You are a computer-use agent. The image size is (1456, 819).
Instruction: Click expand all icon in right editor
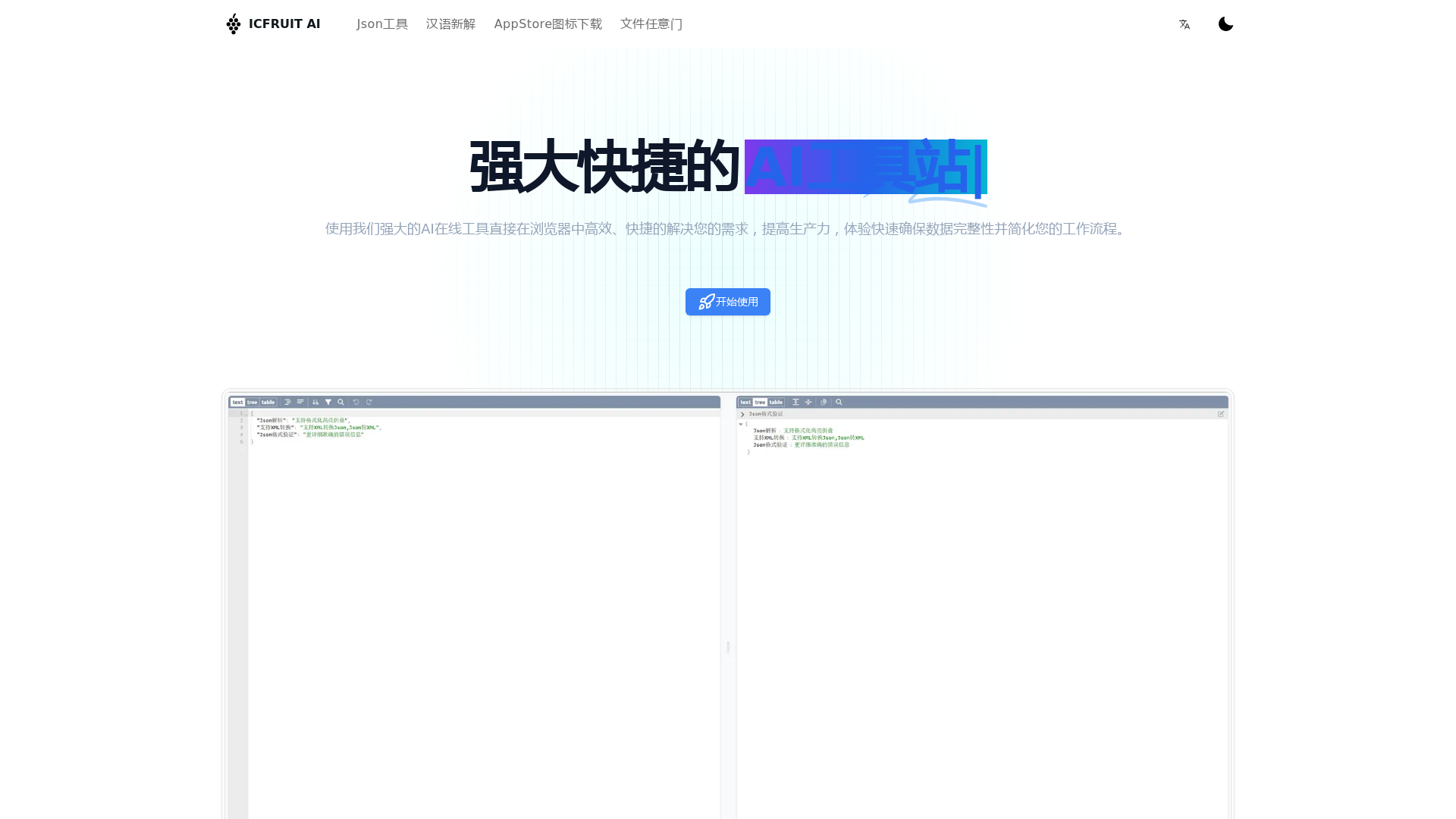tap(795, 402)
